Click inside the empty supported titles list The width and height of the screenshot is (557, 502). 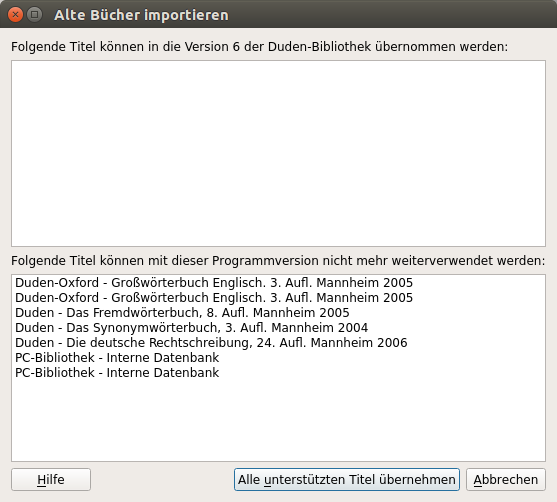(278, 153)
